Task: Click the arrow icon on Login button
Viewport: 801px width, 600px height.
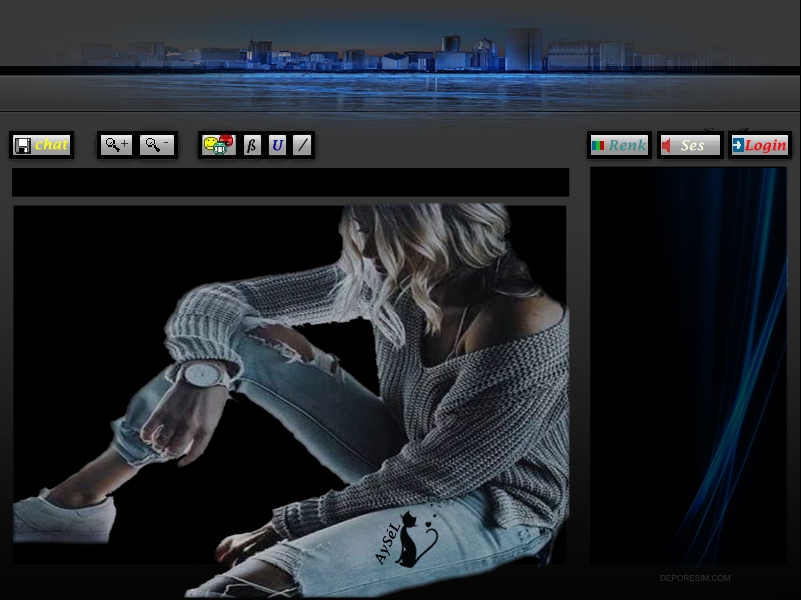Action: [737, 146]
